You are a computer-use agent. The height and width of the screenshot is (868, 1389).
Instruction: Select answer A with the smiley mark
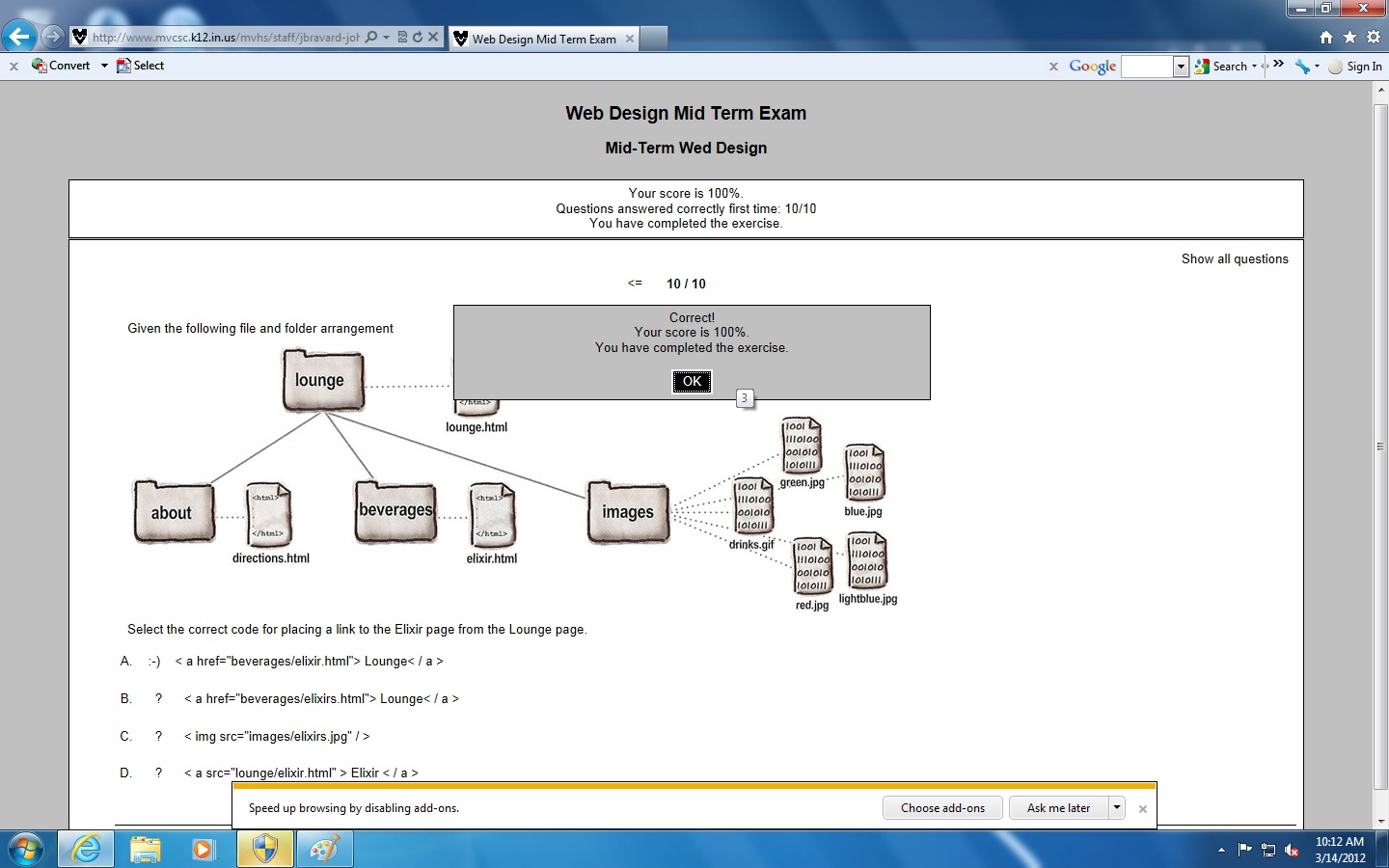154,662
